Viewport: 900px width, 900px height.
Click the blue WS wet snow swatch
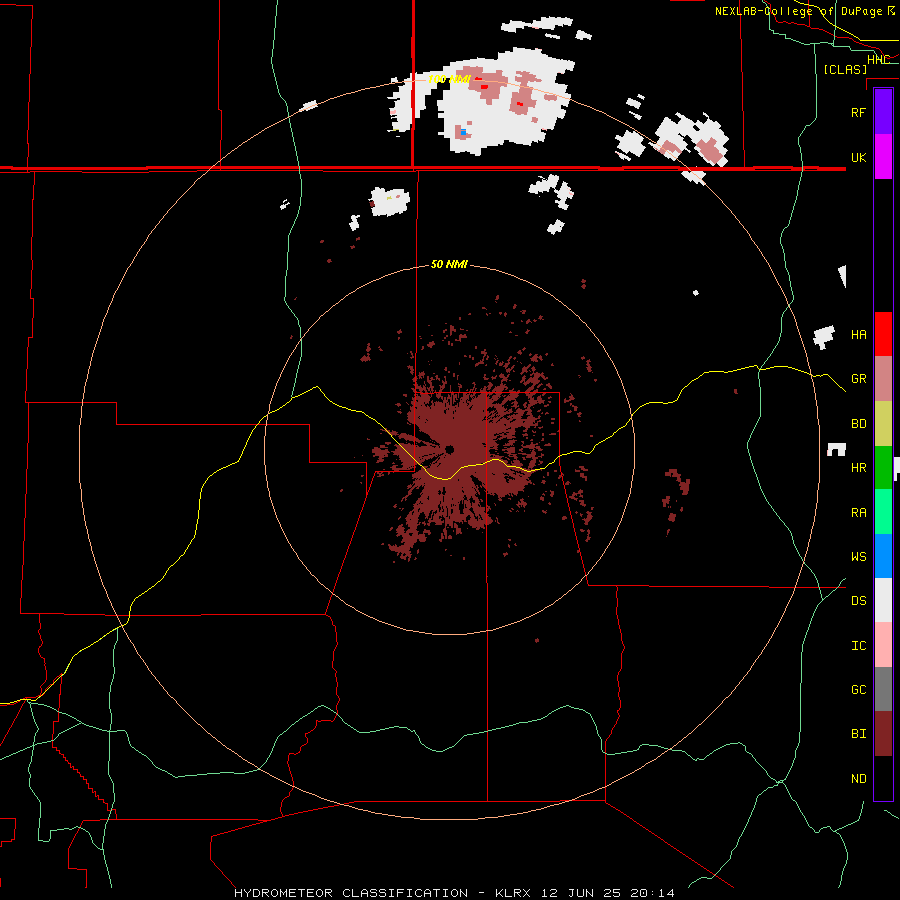883,556
